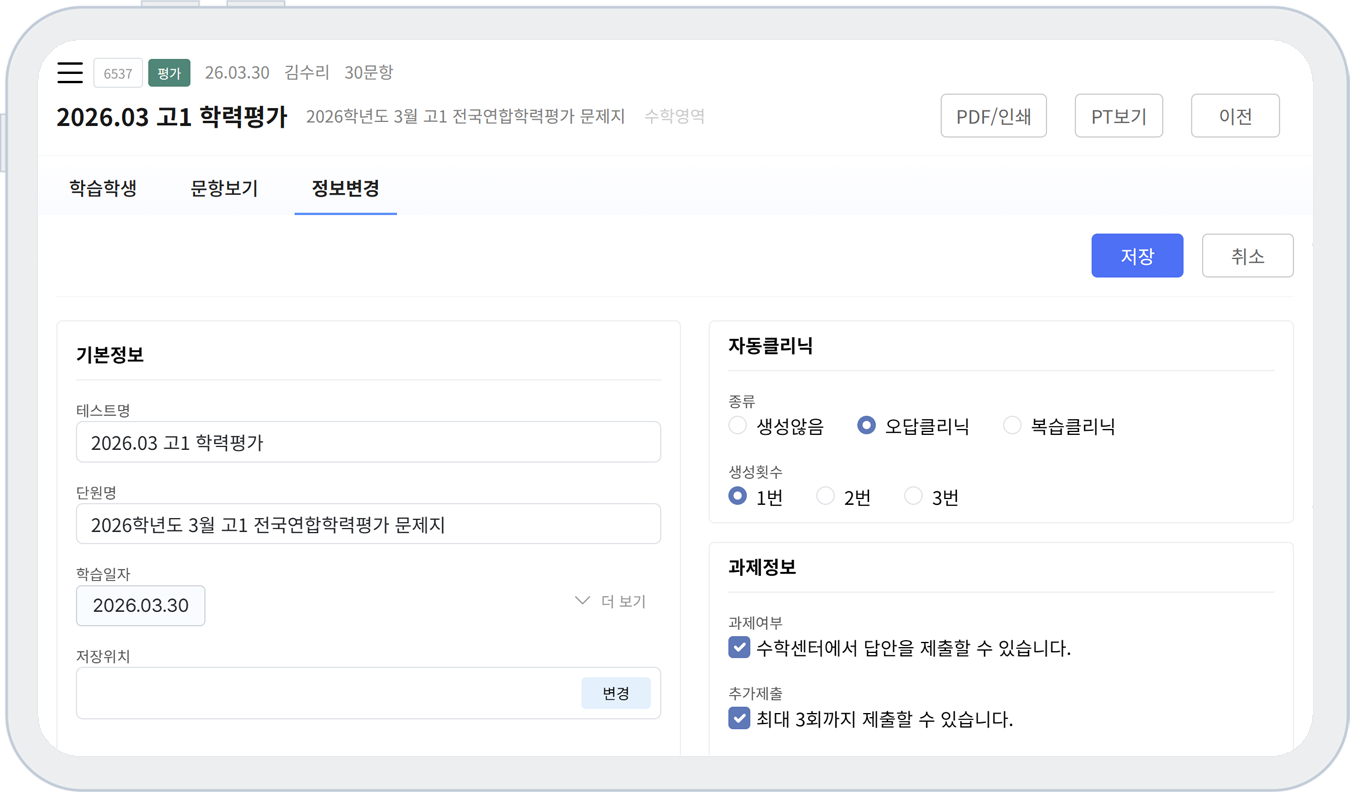The image size is (1350, 792).
Task: Open the 문항보기 tab
Action: point(224,188)
